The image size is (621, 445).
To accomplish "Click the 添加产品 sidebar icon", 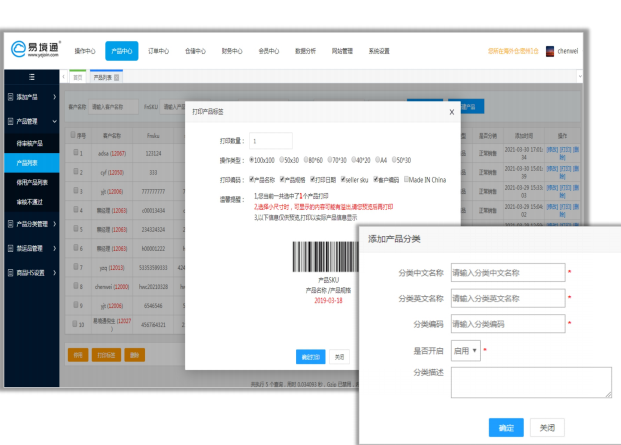I will [10, 97].
